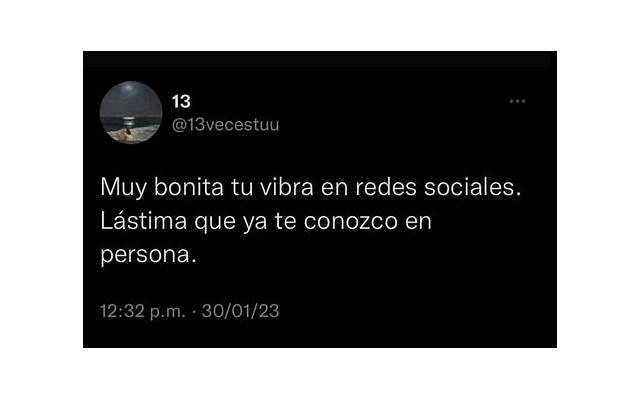Click the word te before conozco
The width and height of the screenshot is (640, 400).
tap(285, 221)
